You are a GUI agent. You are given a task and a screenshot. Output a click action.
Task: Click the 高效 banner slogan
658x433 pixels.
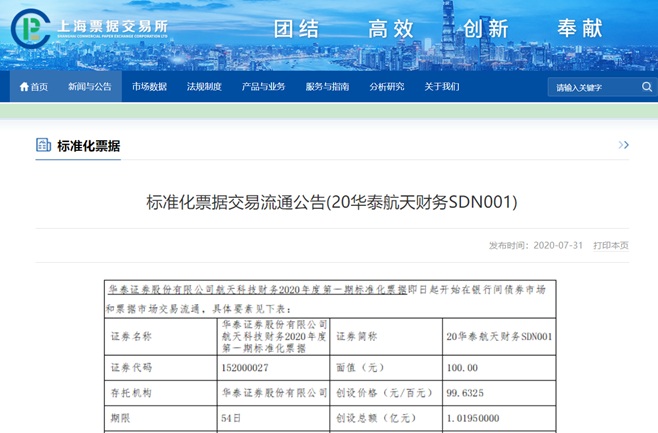[x=391, y=29]
